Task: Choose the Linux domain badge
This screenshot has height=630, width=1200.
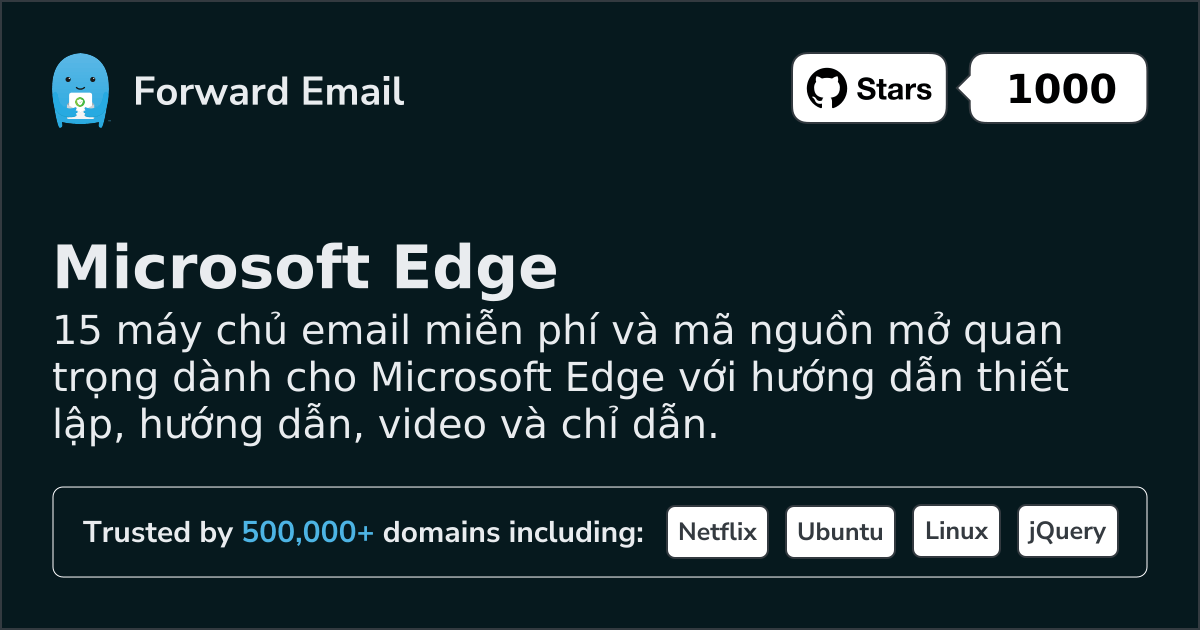Action: (956, 532)
